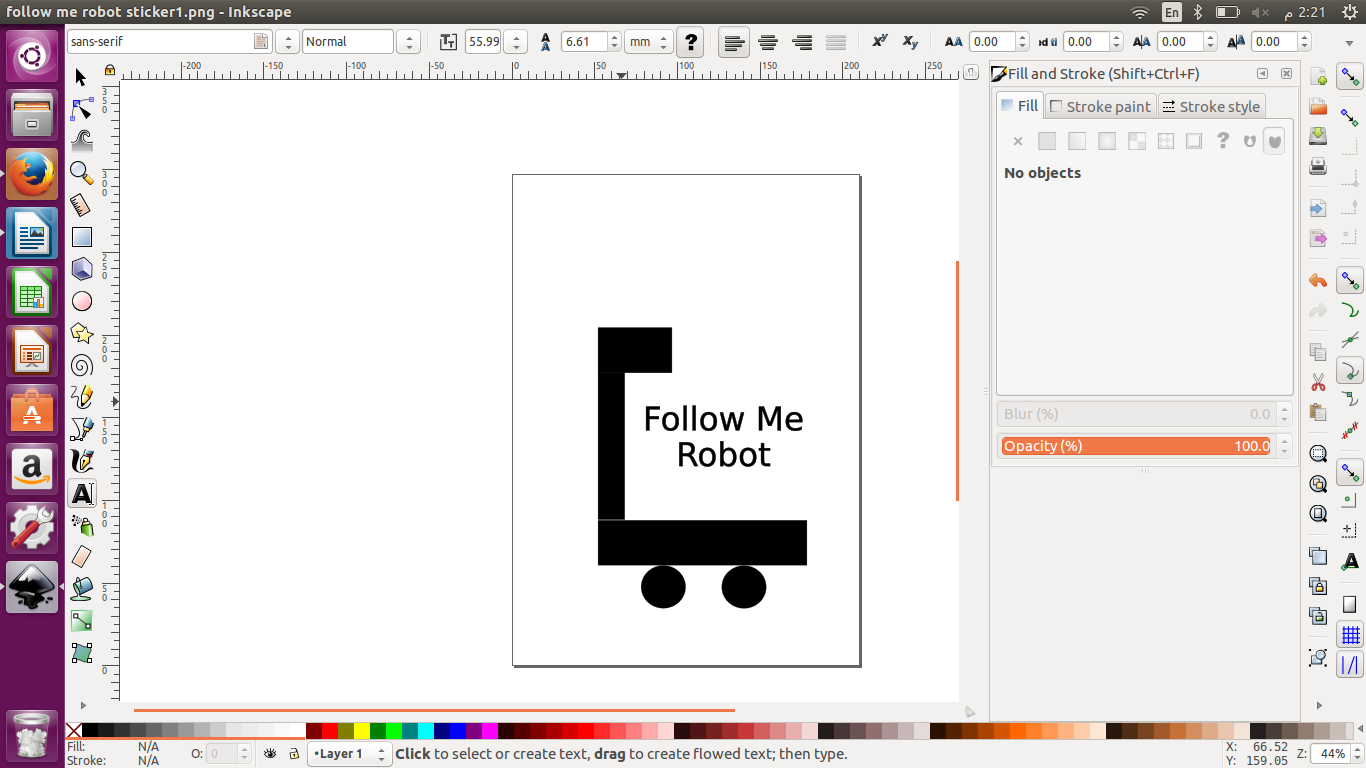Screen dimensions: 1366x768
Task: Toggle the Layer 1 lock icon
Action: pyautogui.click(x=292, y=754)
